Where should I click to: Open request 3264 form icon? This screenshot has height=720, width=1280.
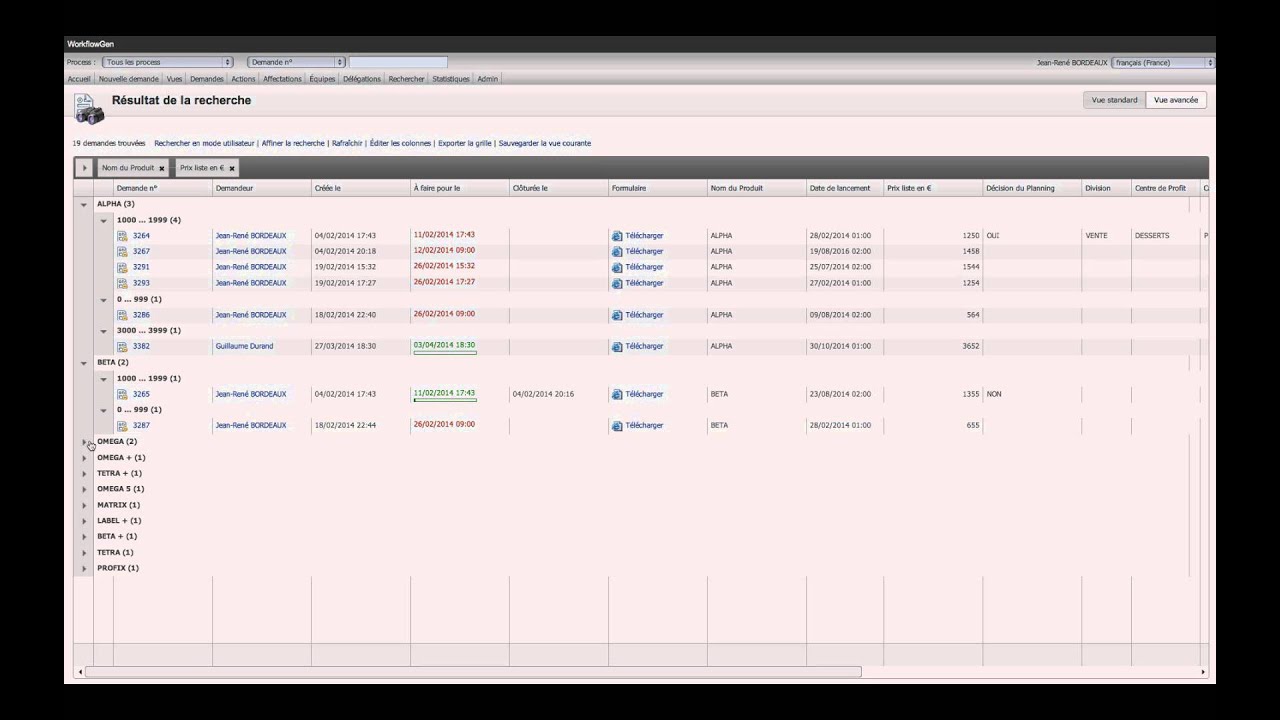tap(122, 236)
